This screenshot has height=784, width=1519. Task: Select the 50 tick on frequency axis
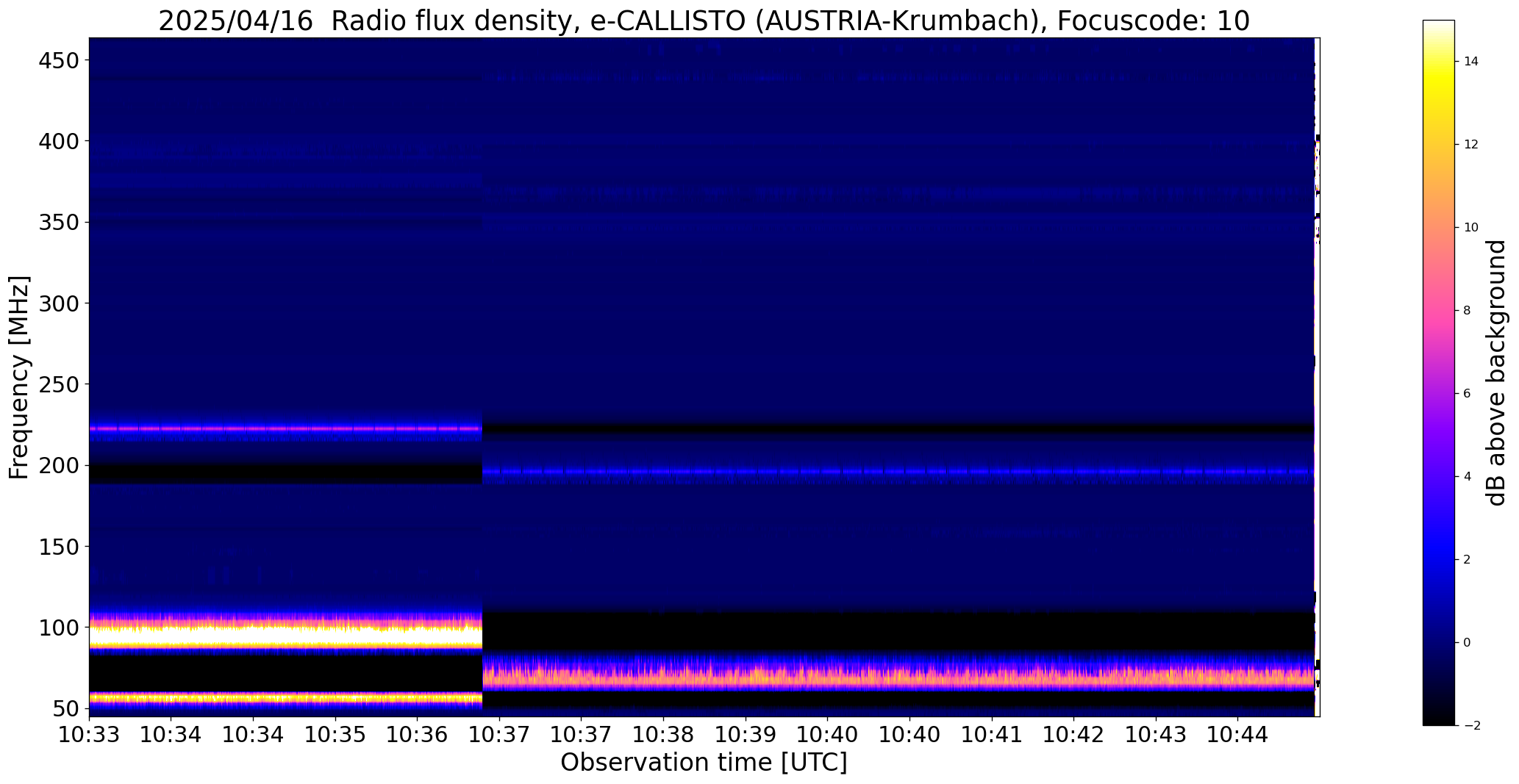65,708
